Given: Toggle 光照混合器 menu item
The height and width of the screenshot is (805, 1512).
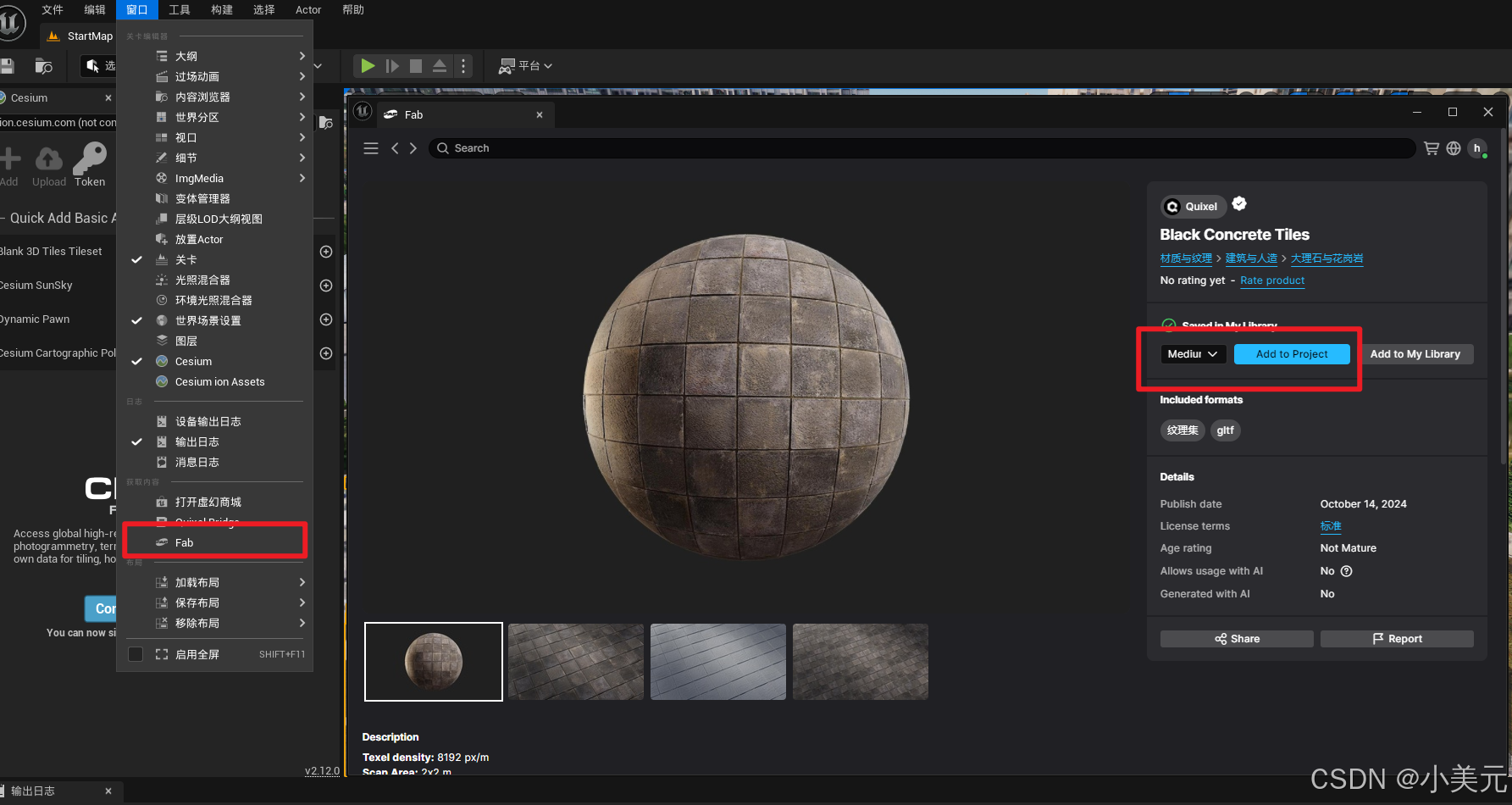Looking at the screenshot, I should point(215,280).
